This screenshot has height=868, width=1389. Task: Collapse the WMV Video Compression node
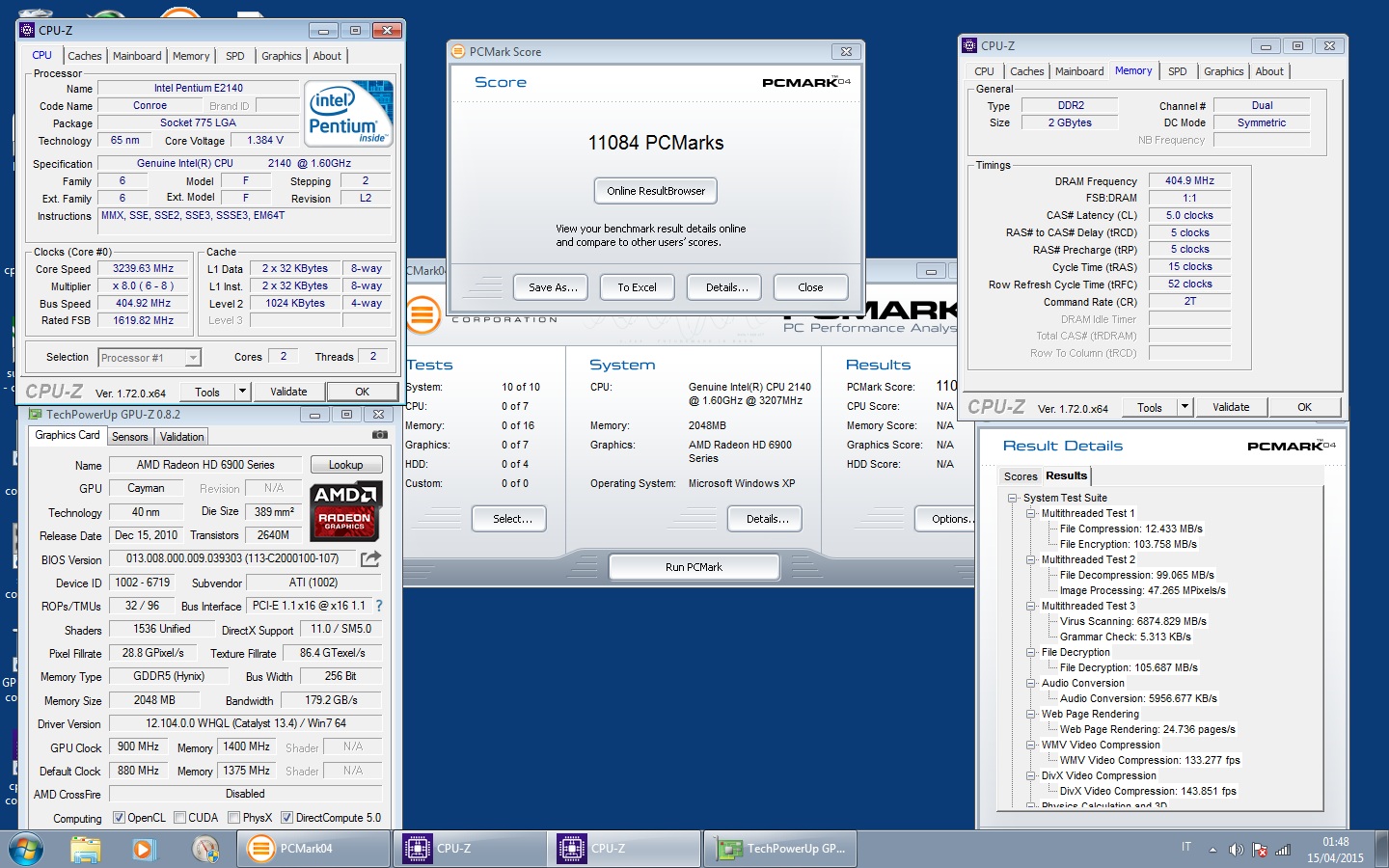coord(1031,745)
